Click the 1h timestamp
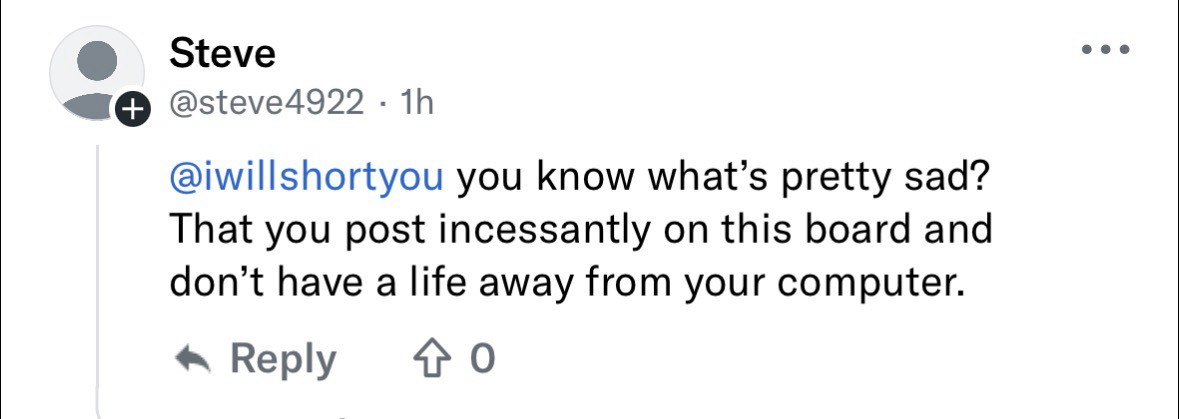1179x419 pixels. tap(416, 103)
